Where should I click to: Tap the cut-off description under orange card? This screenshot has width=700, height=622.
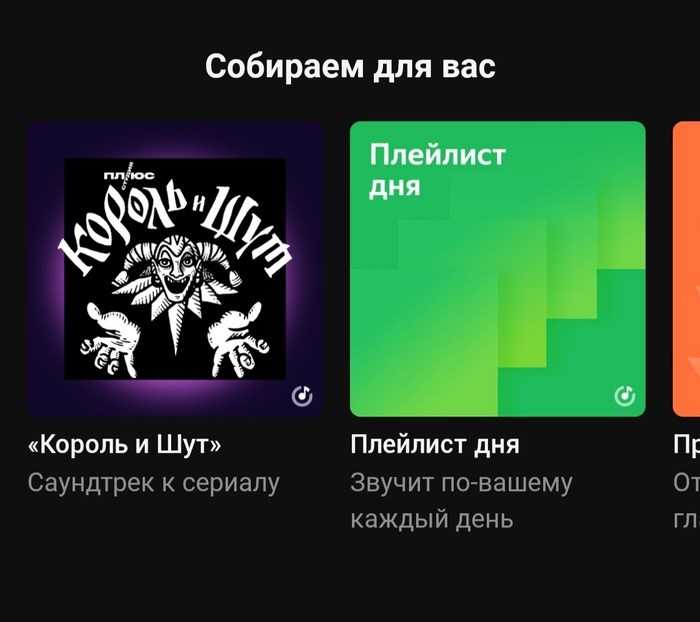pyautogui.click(x=687, y=501)
